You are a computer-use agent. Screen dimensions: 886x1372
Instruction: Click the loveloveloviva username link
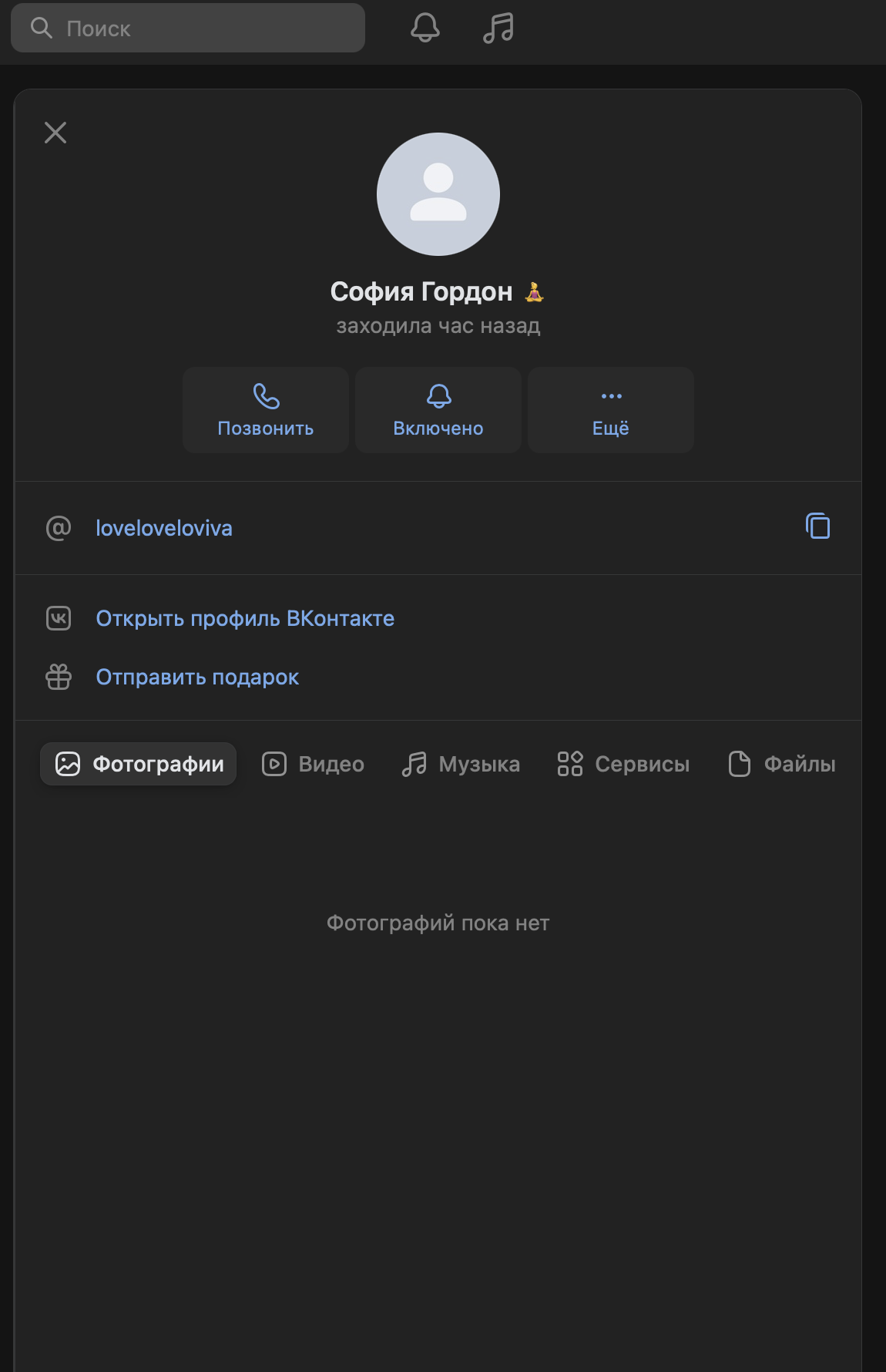164,528
